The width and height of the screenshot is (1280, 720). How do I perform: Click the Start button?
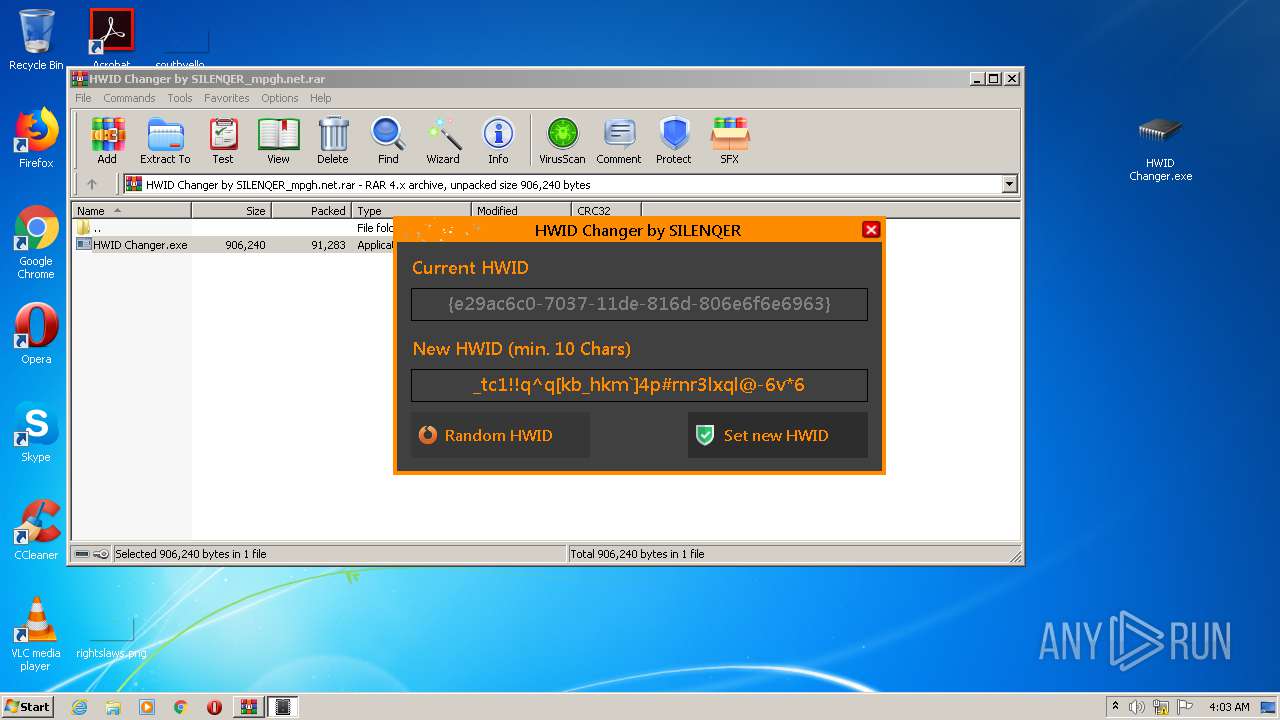[x=28, y=707]
